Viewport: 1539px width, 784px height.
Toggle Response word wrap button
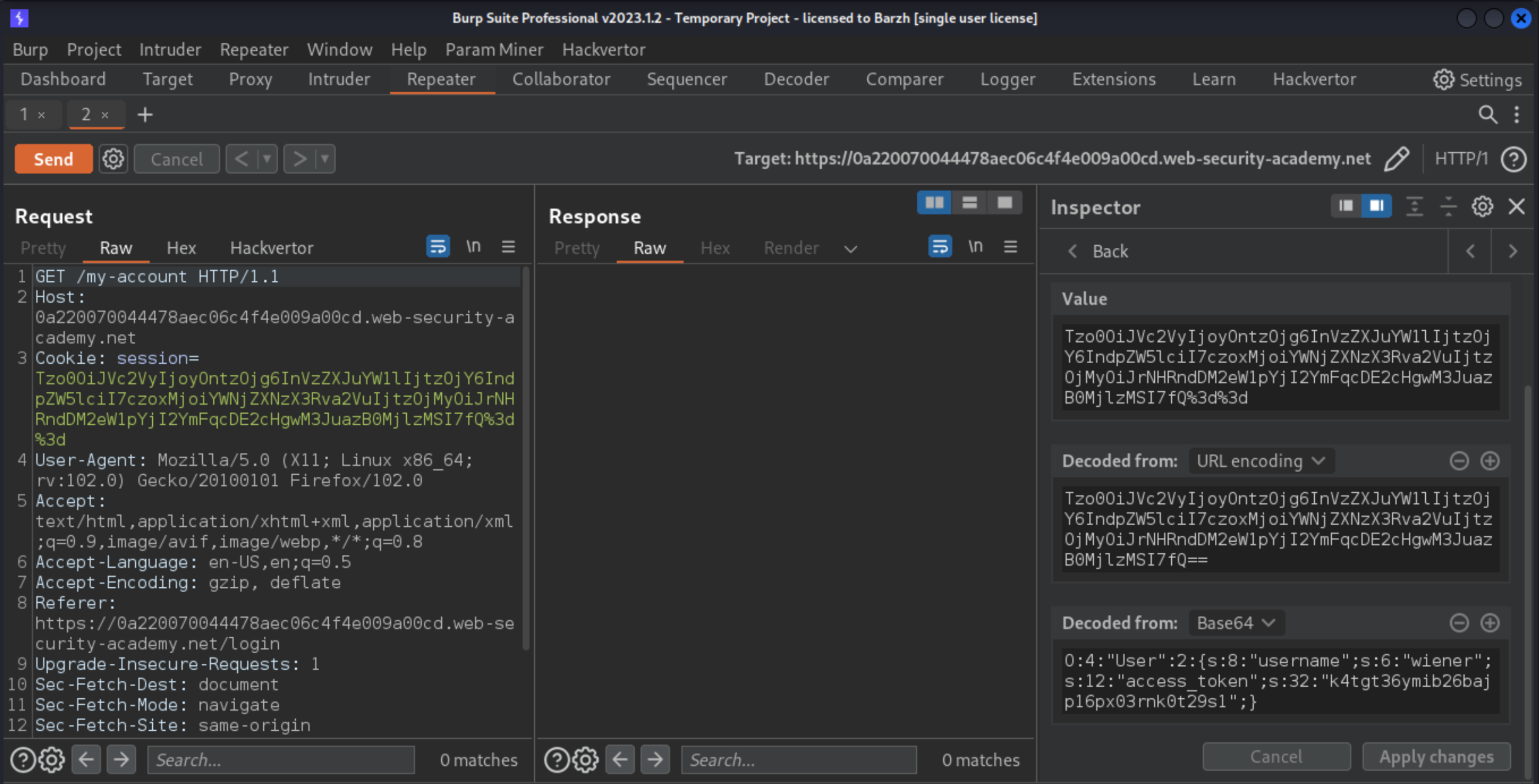(940, 246)
